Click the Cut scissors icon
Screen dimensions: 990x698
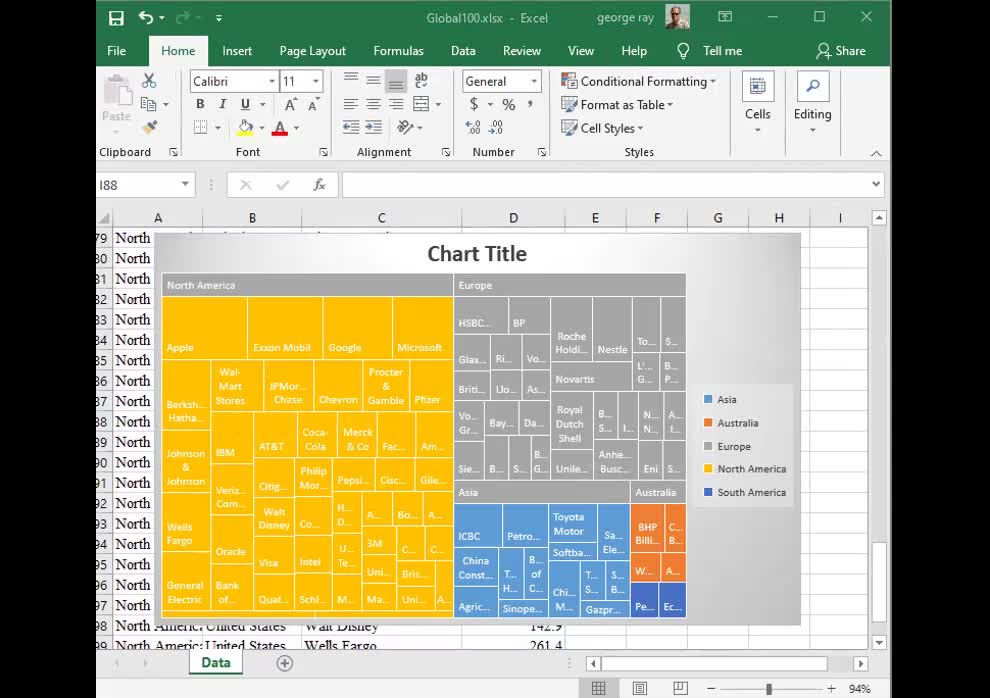[149, 80]
